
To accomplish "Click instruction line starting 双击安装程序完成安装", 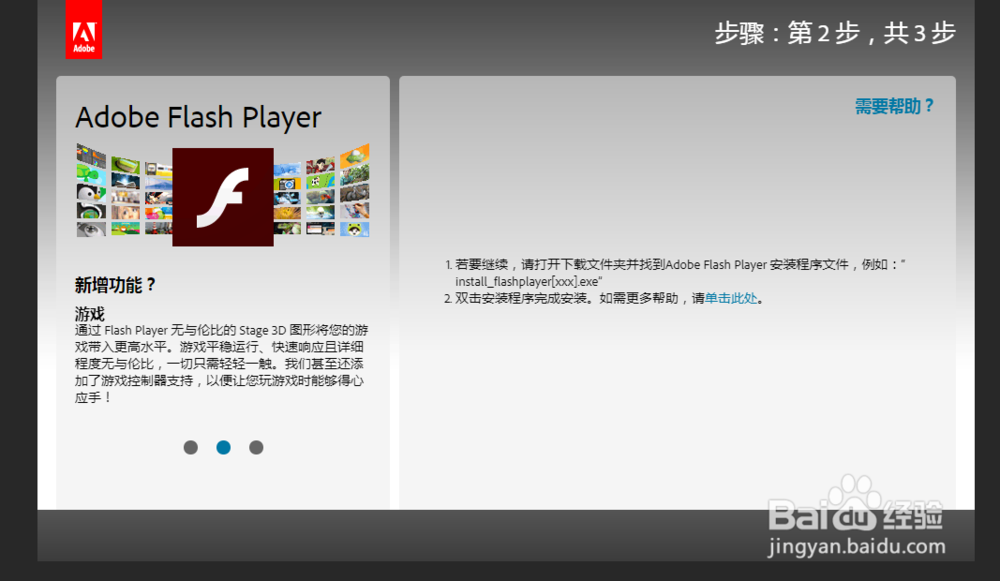I will click(605, 298).
